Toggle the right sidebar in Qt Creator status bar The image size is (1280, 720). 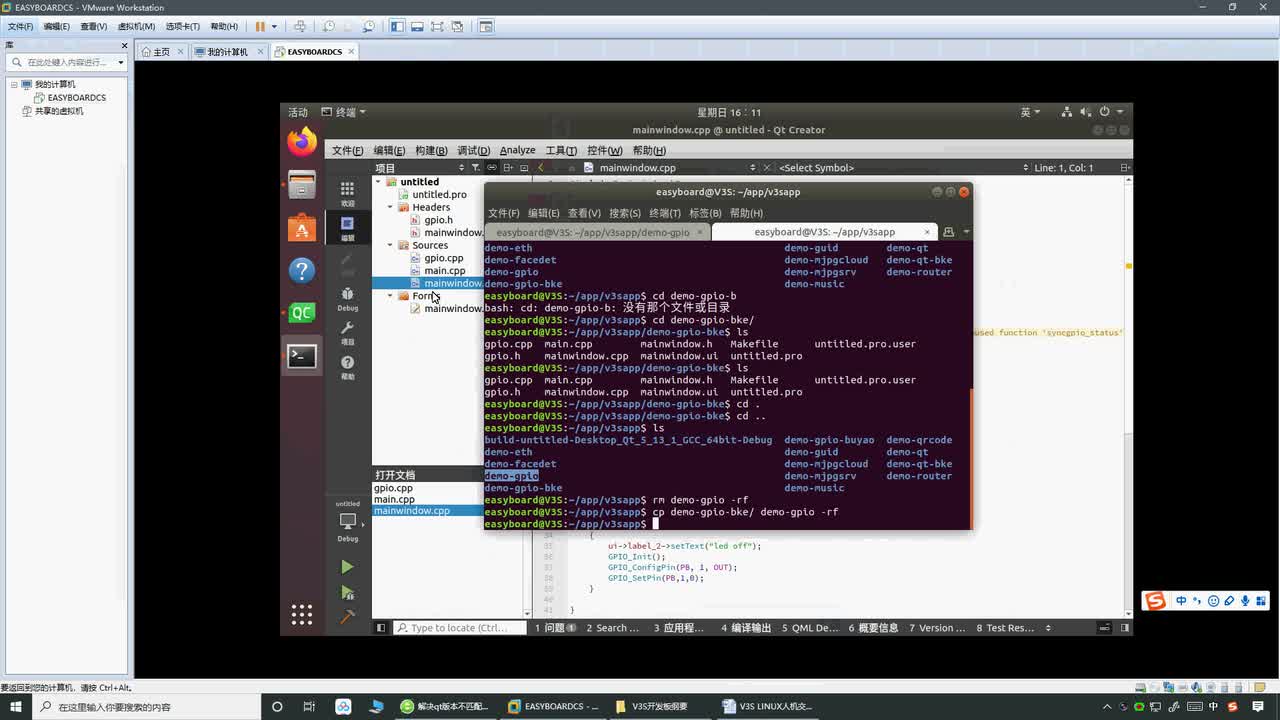[x=1125, y=628]
